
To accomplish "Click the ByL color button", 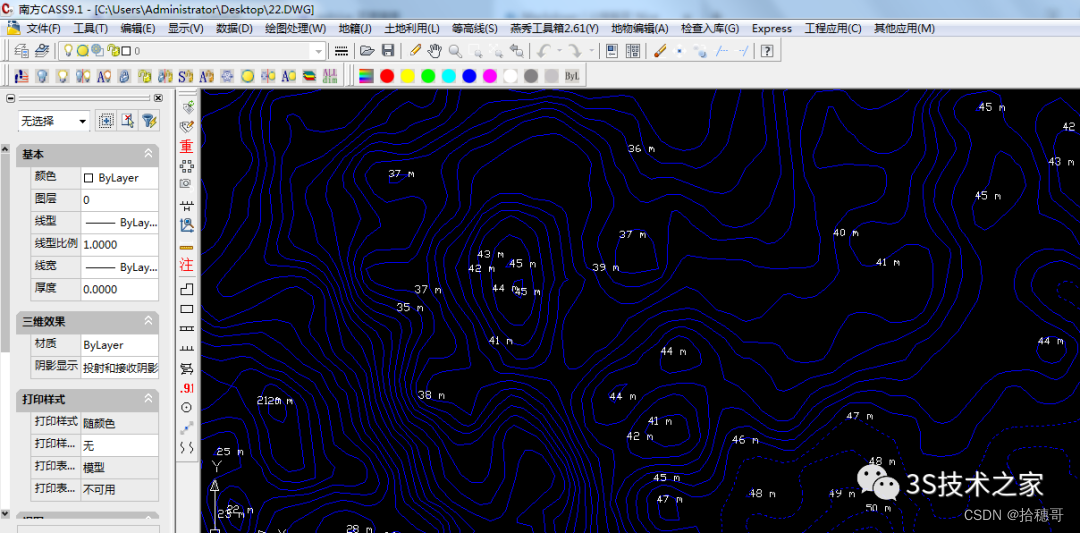I will click(572, 76).
